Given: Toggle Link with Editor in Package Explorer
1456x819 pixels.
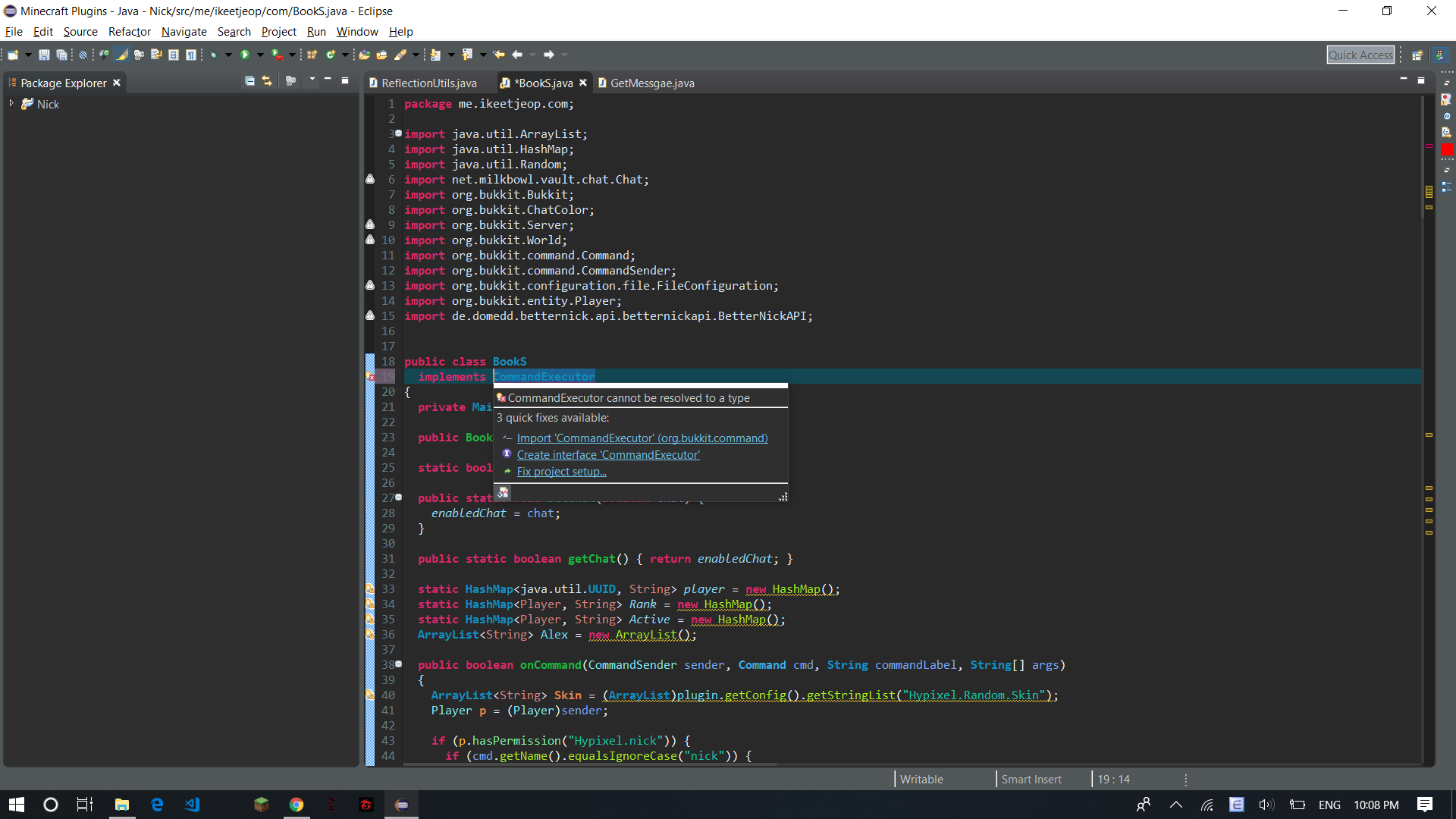Looking at the screenshot, I should click(x=267, y=80).
